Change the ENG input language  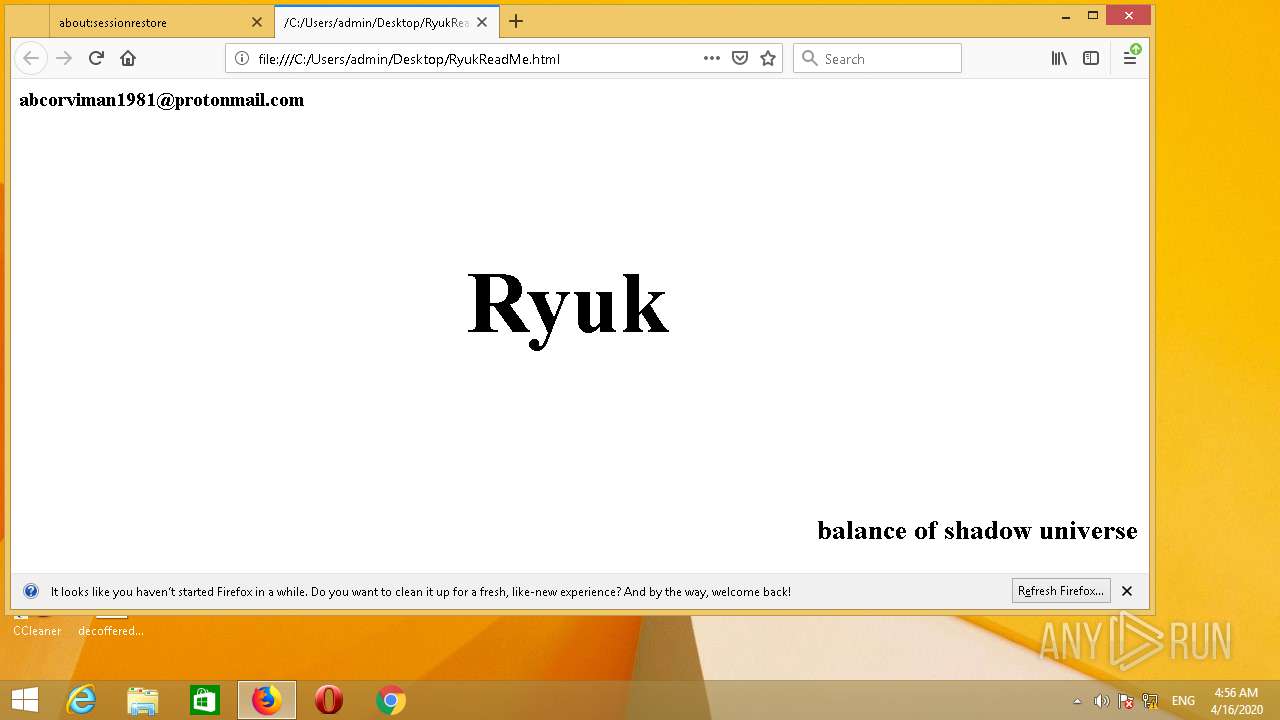pyautogui.click(x=1183, y=701)
